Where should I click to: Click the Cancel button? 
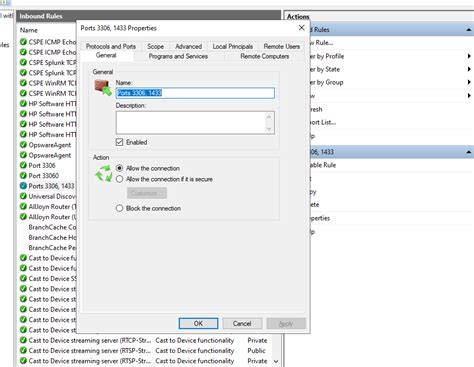(x=242, y=323)
